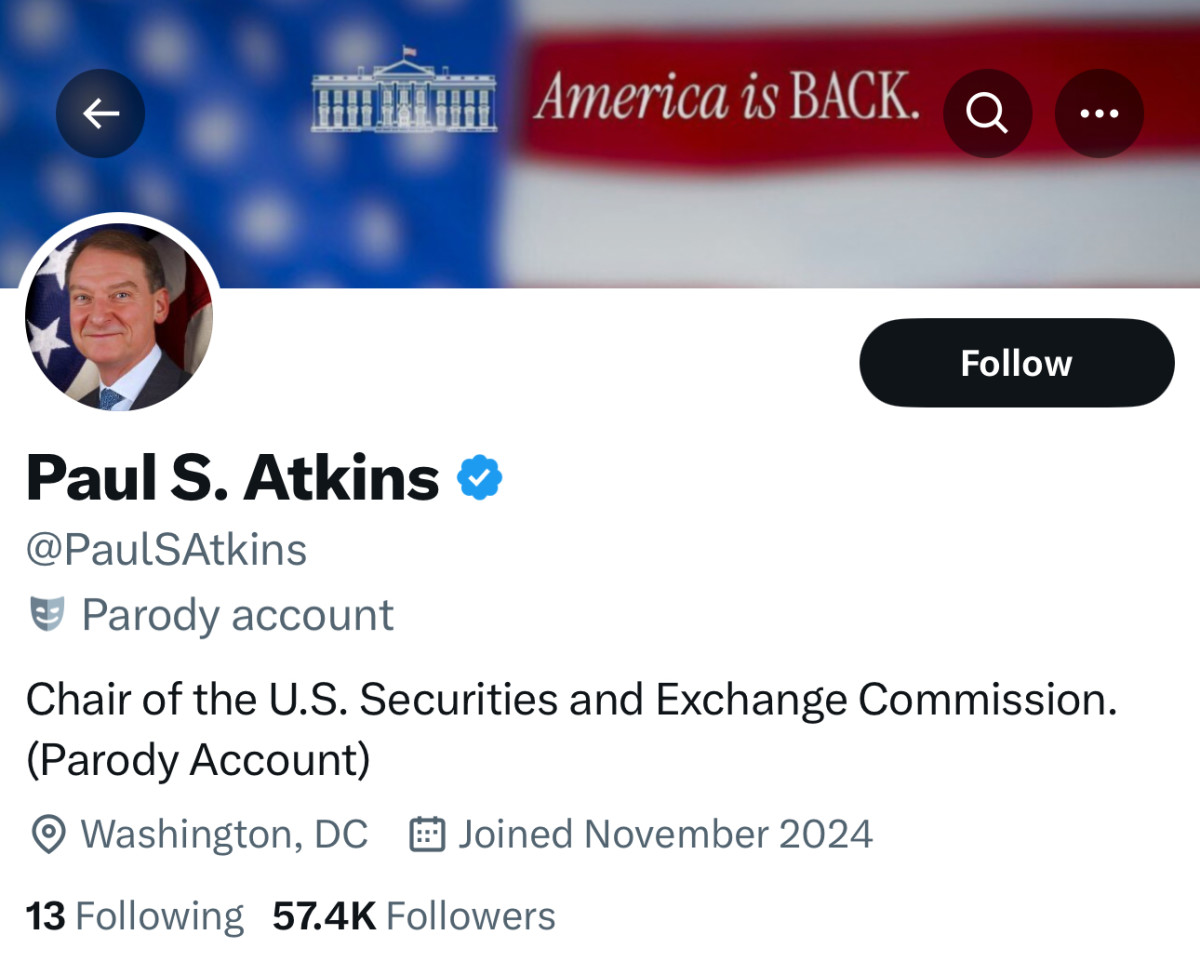1200x975 pixels.
Task: Click the location pin icon
Action: [x=47, y=834]
